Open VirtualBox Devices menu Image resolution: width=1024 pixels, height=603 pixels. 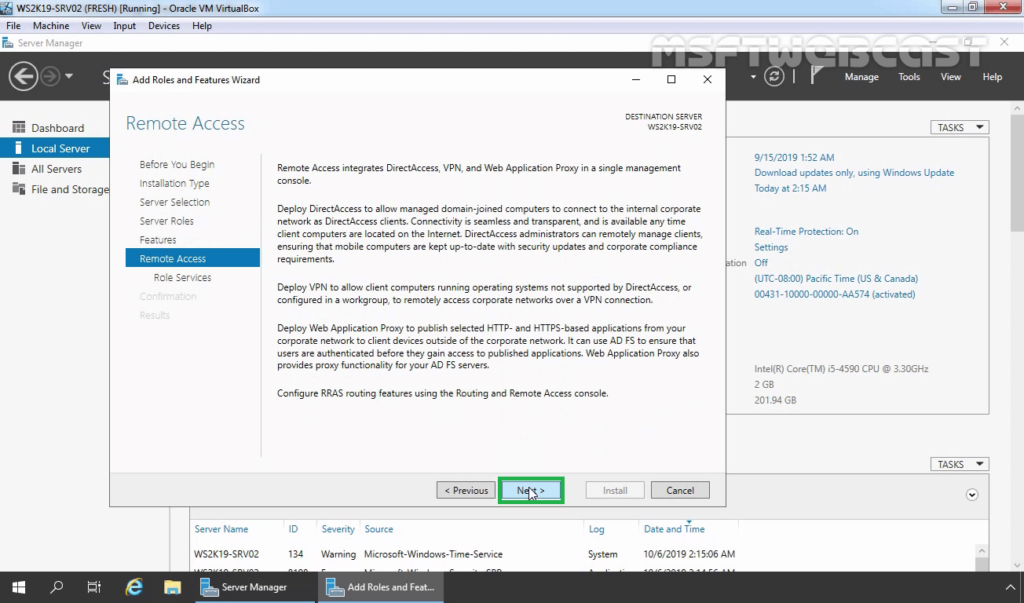point(163,26)
